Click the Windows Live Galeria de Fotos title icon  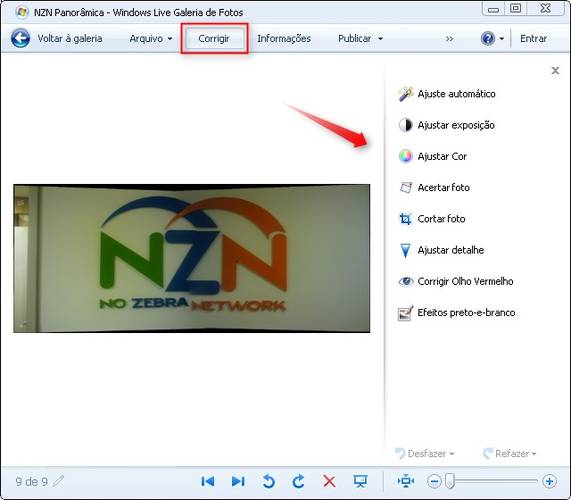22,12
